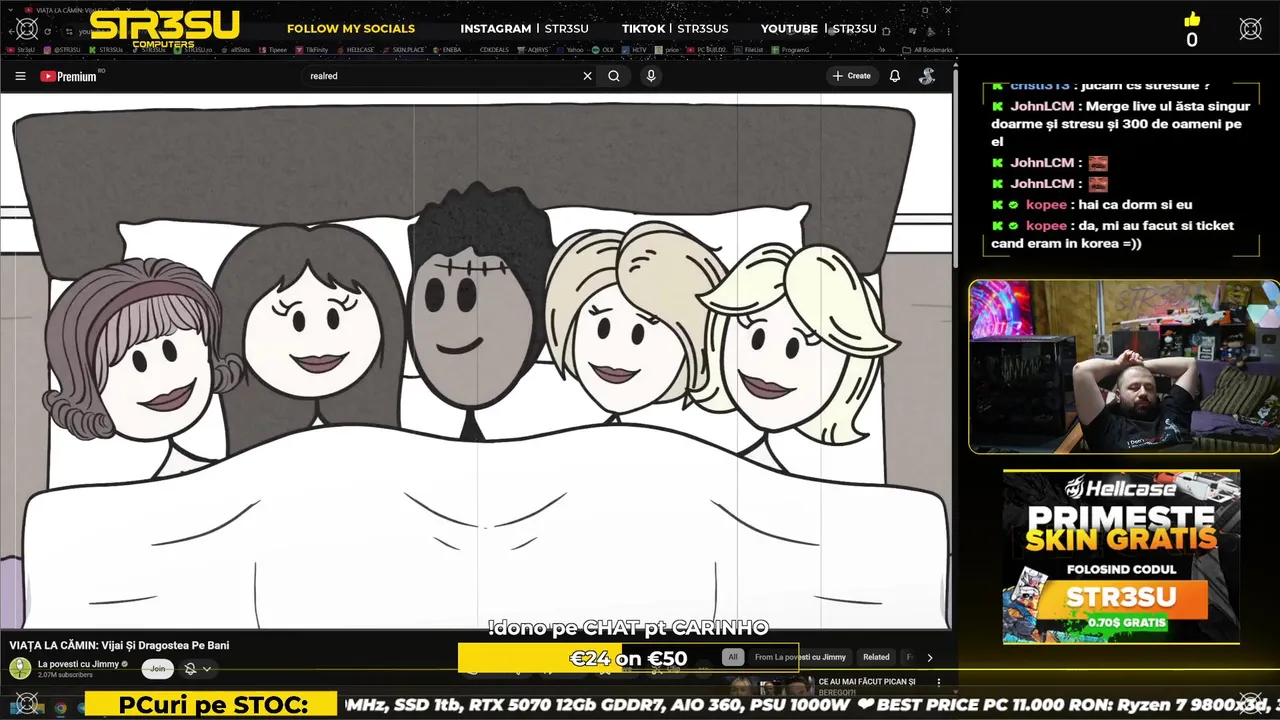Click the 'PCuri pe STOC:' ticker label

[212, 705]
